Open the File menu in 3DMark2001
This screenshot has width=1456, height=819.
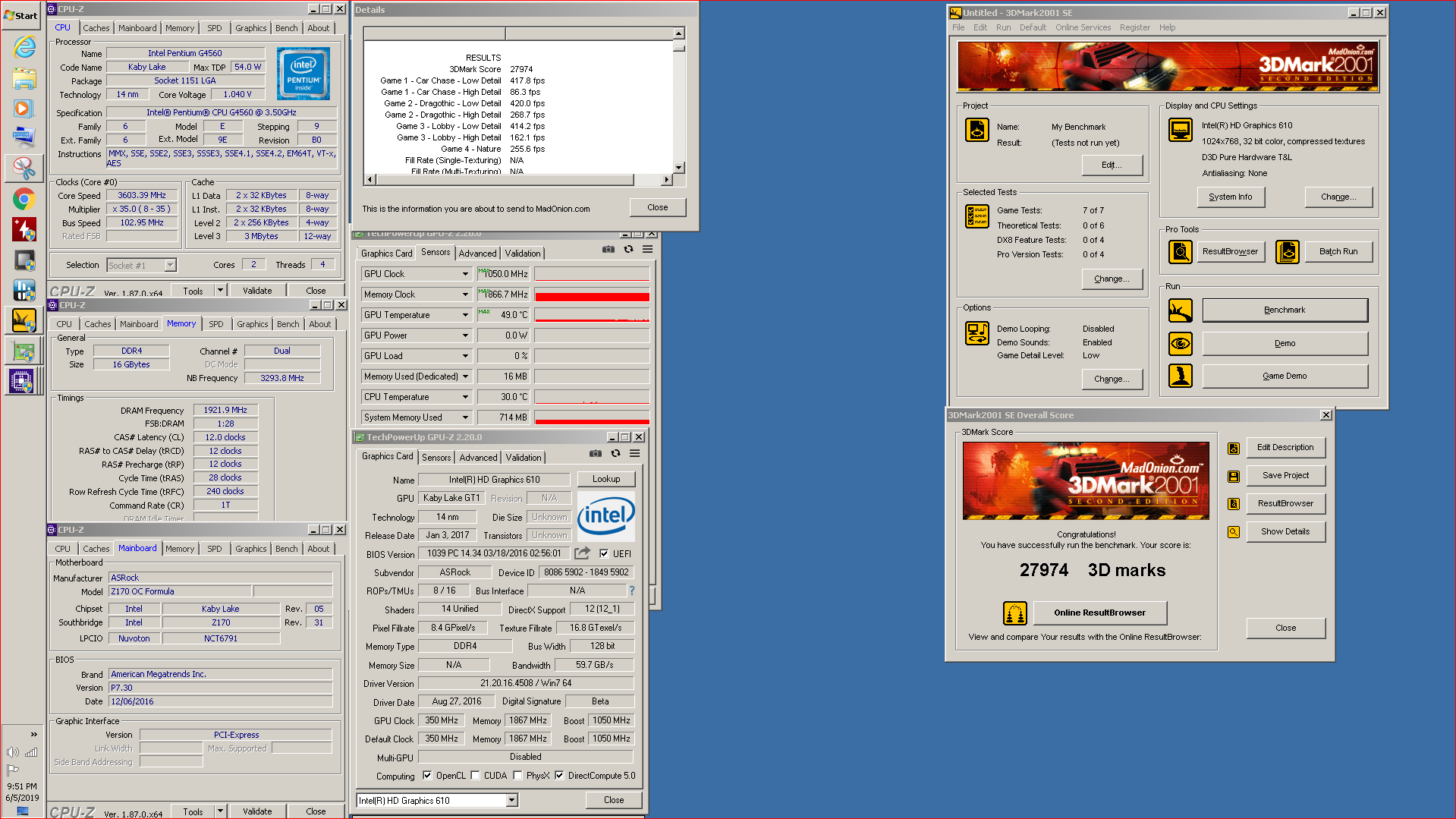click(958, 27)
